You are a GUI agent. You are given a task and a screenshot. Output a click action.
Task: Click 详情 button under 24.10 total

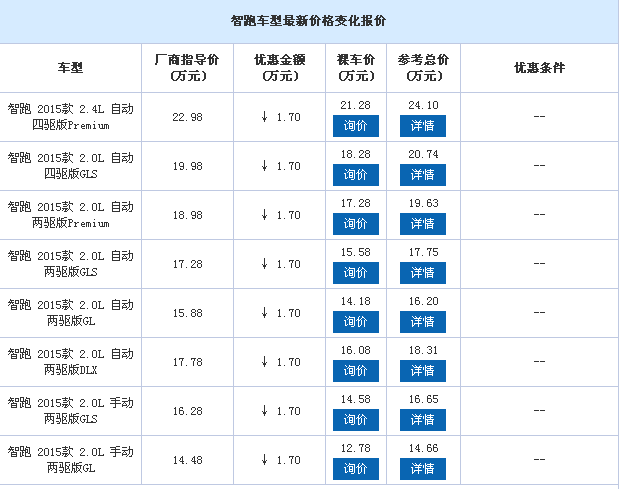tap(423, 126)
